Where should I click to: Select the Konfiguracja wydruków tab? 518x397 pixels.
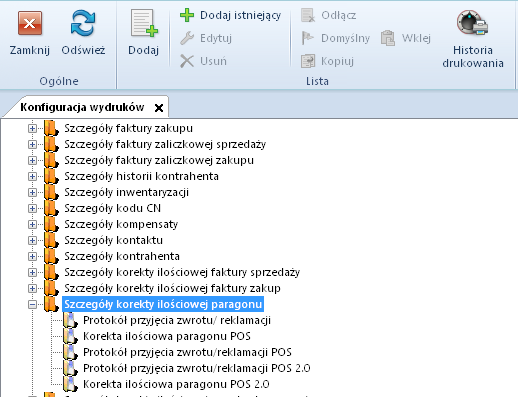pyautogui.click(x=82, y=107)
